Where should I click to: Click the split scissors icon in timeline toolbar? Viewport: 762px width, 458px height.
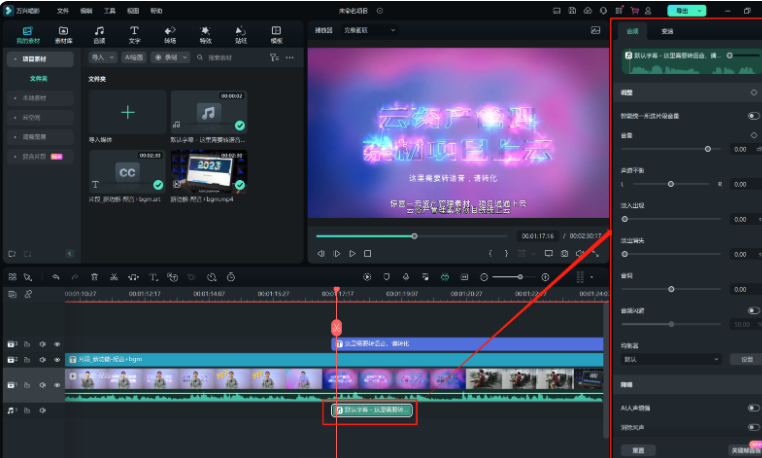click(x=114, y=276)
